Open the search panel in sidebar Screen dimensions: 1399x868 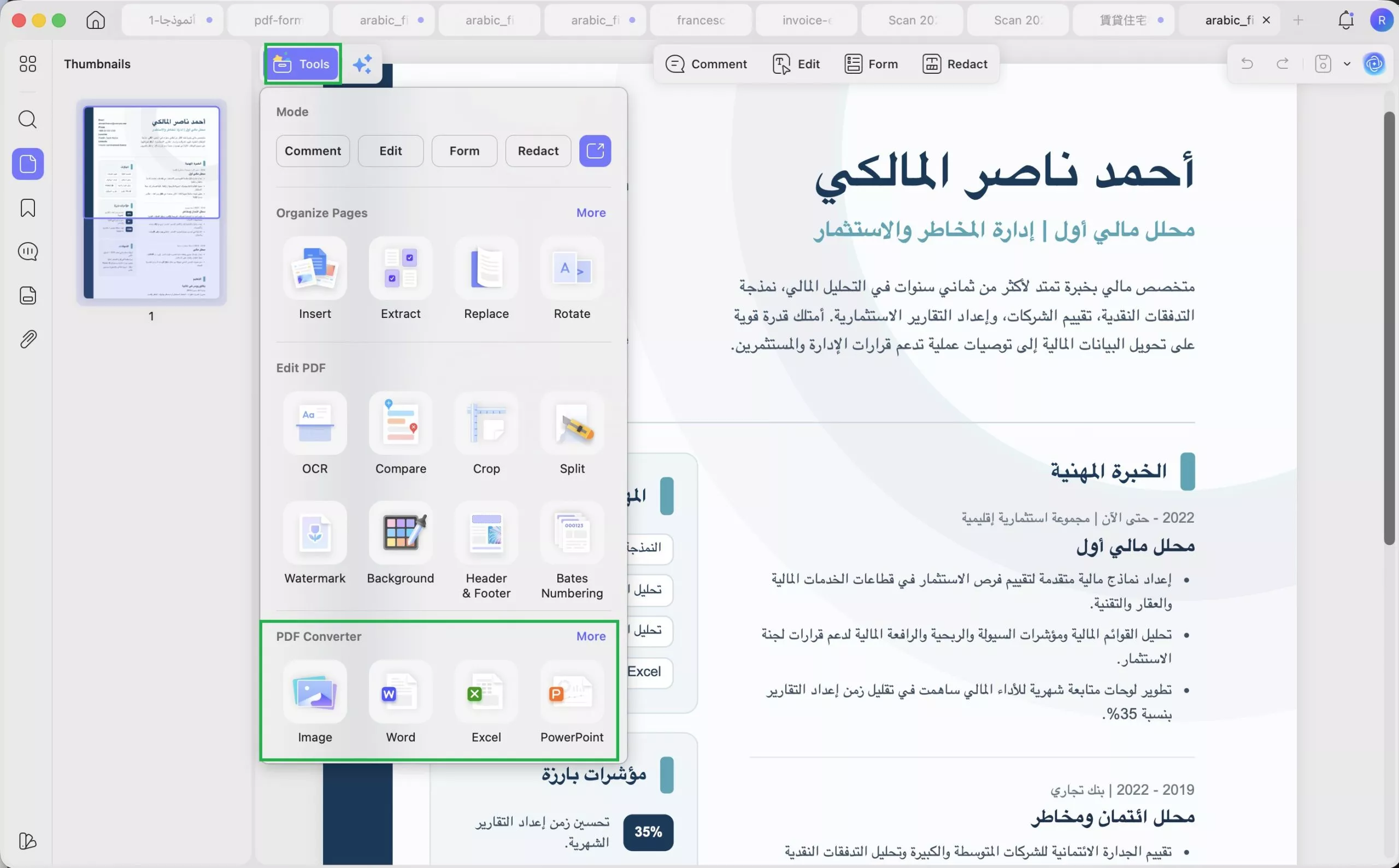coord(27,120)
